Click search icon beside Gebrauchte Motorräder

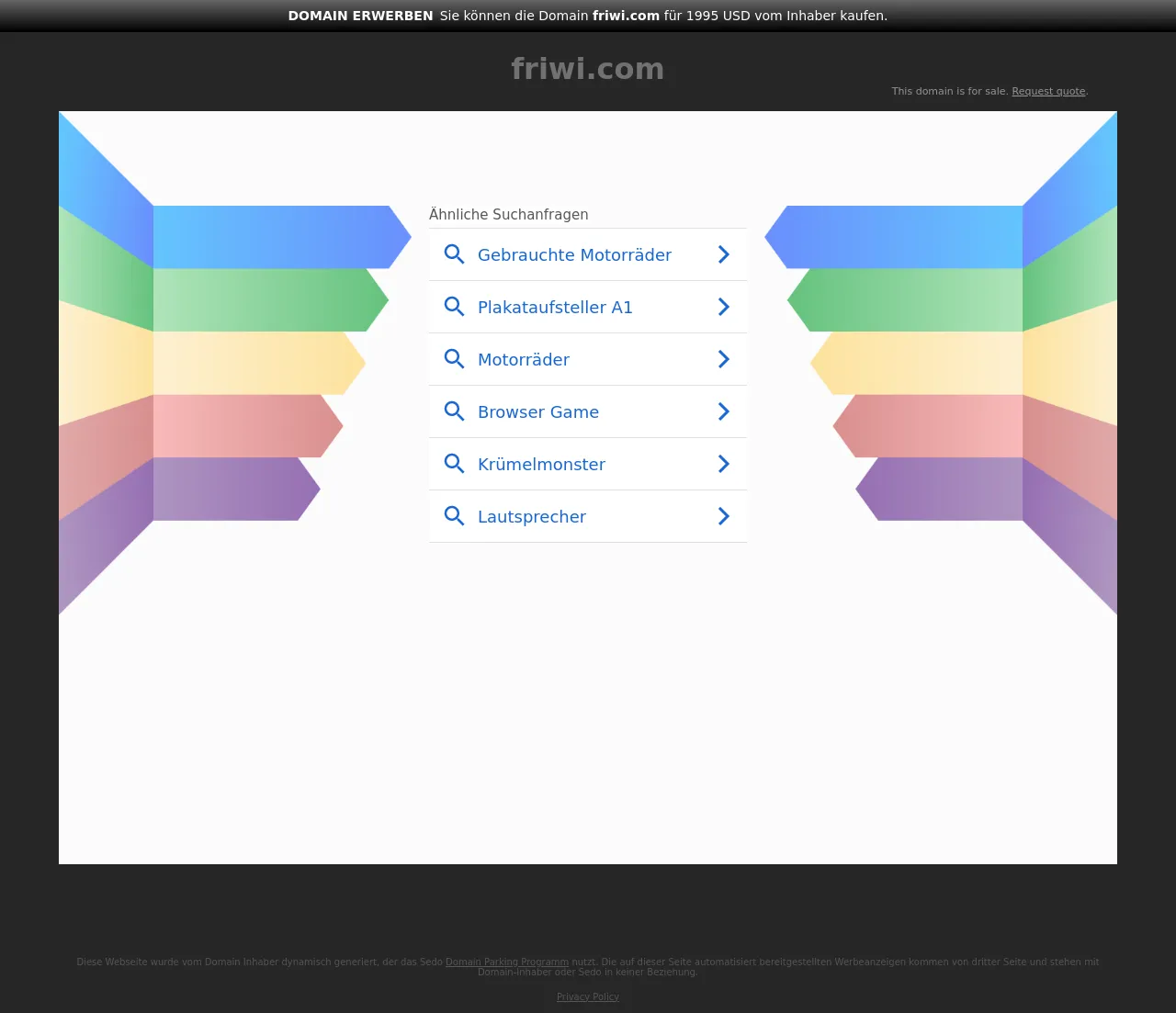(454, 254)
